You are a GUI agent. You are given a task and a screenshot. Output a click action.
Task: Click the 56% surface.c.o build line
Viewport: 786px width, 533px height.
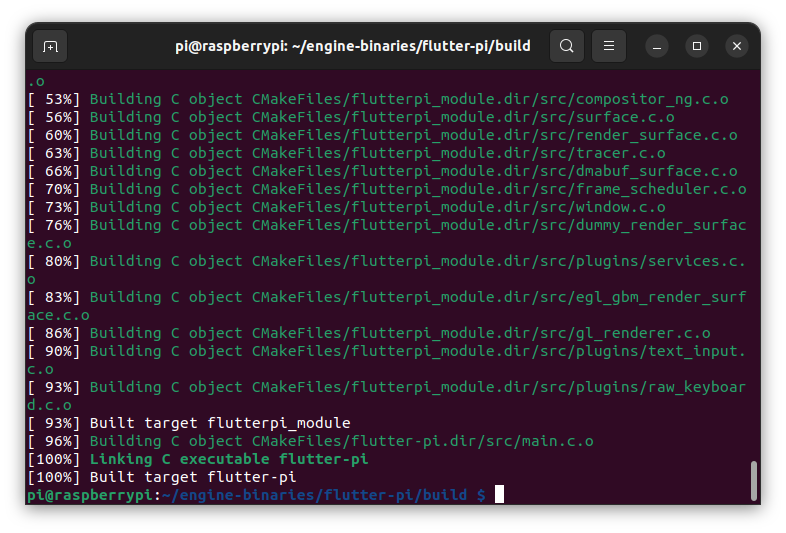[x=351, y=117]
